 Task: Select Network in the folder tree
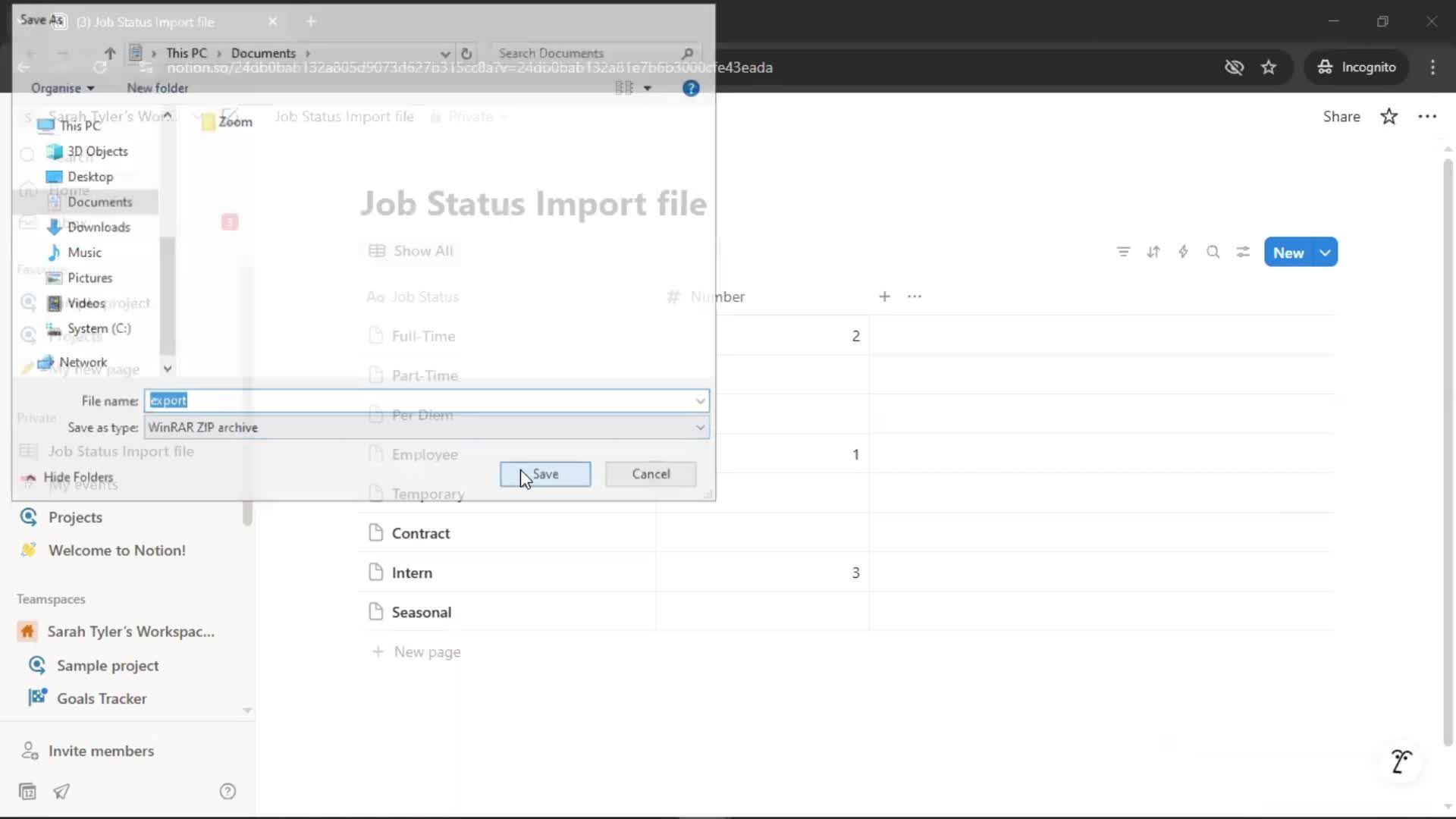coord(73,362)
